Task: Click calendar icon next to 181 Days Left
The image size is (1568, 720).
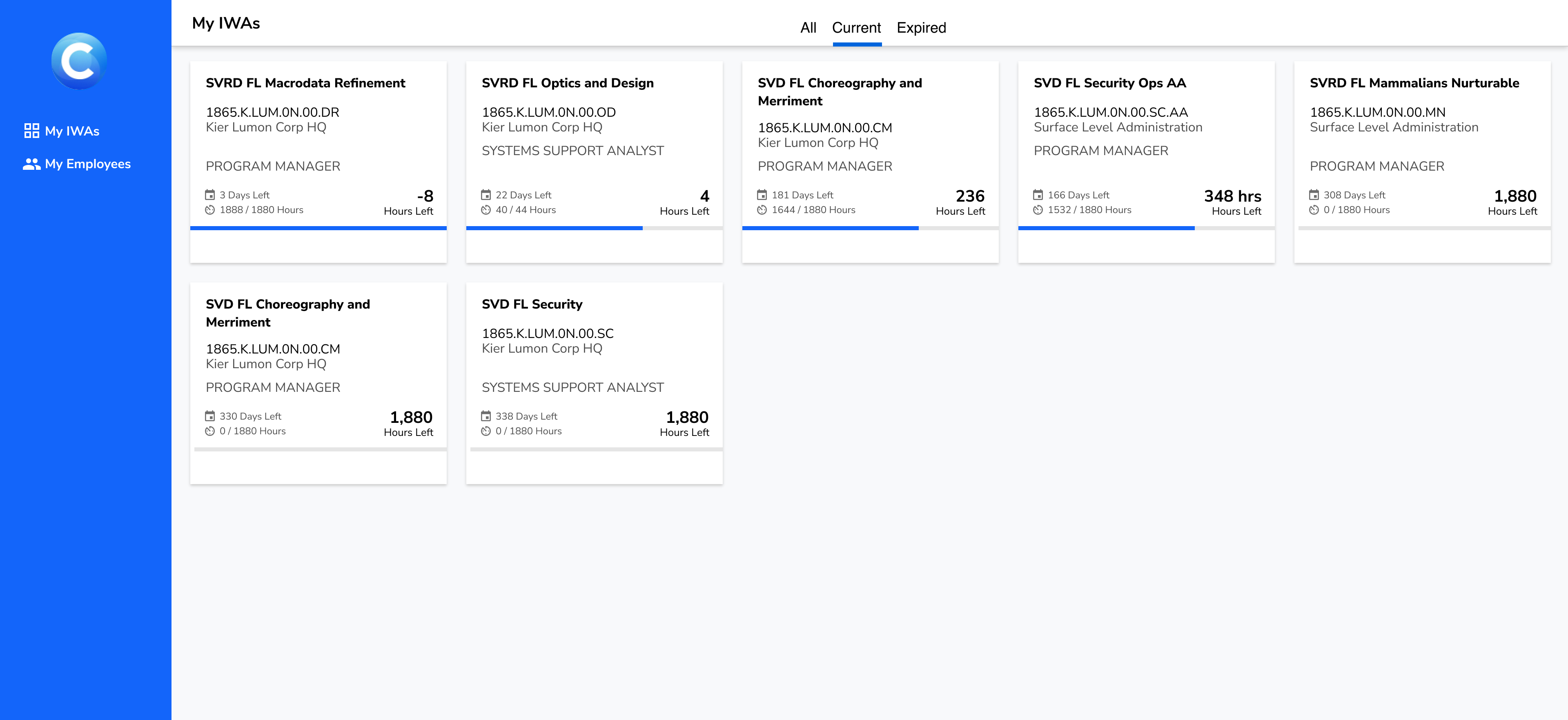Action: [762, 195]
